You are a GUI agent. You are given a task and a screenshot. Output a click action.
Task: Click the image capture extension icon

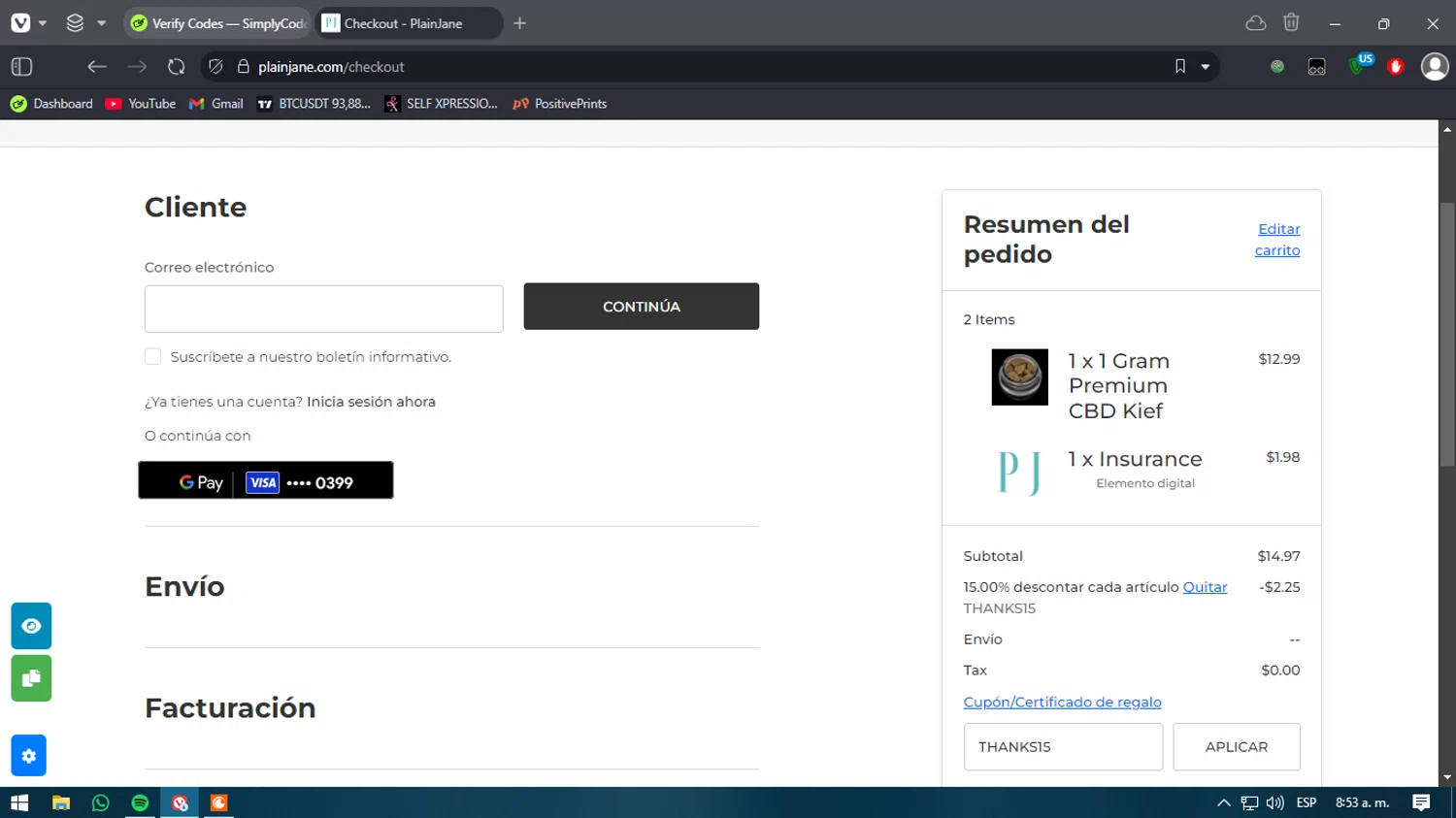[1316, 67]
